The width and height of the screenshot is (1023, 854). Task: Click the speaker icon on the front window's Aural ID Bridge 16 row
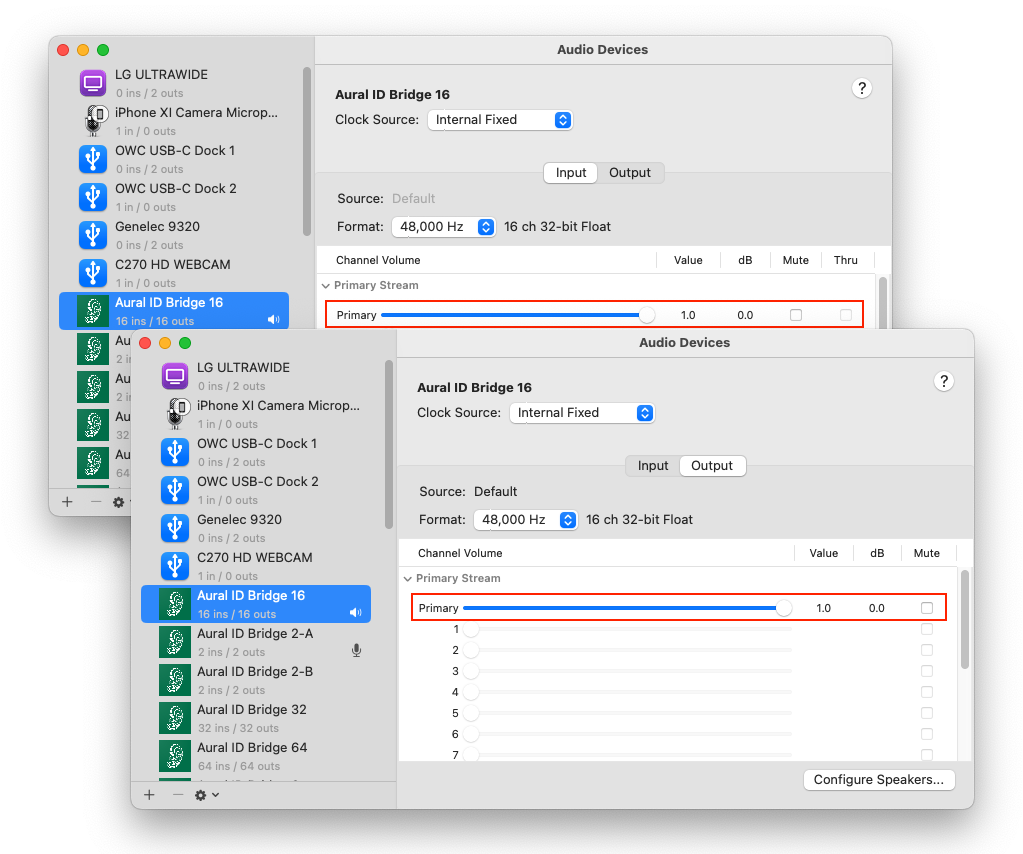[x=356, y=613]
